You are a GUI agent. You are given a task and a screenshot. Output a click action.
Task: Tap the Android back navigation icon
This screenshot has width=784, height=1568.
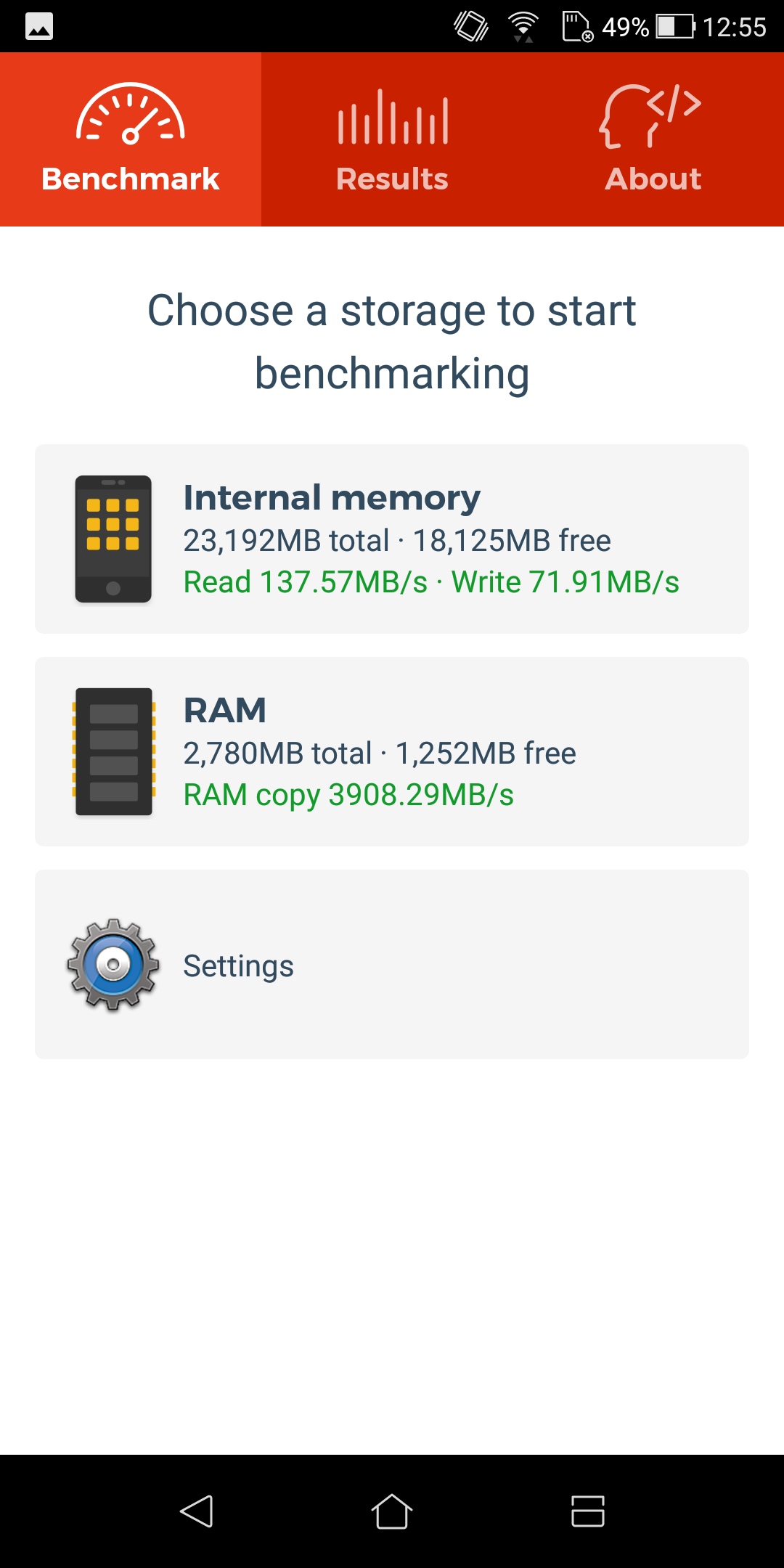tap(196, 1511)
